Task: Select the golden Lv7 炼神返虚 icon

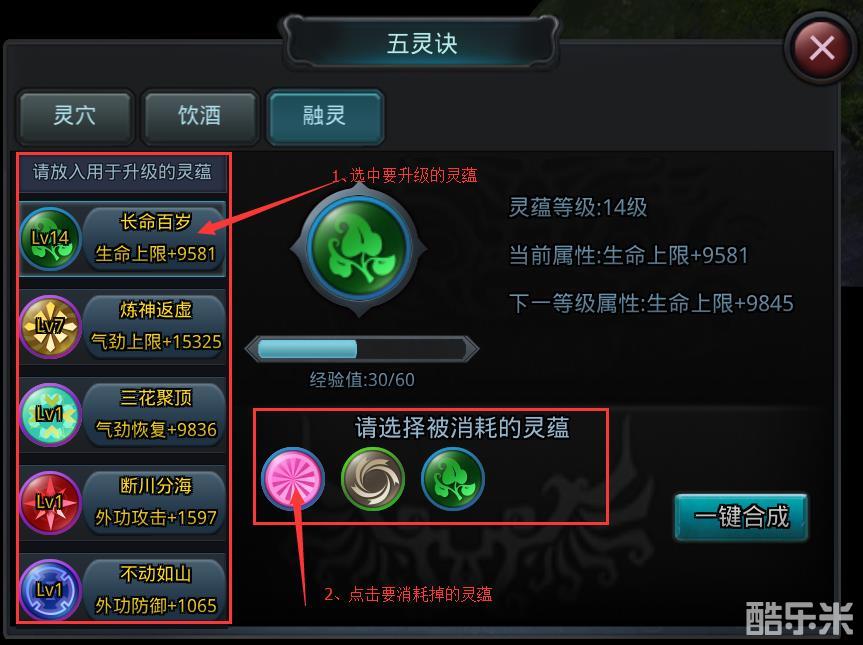Action: click(50, 327)
